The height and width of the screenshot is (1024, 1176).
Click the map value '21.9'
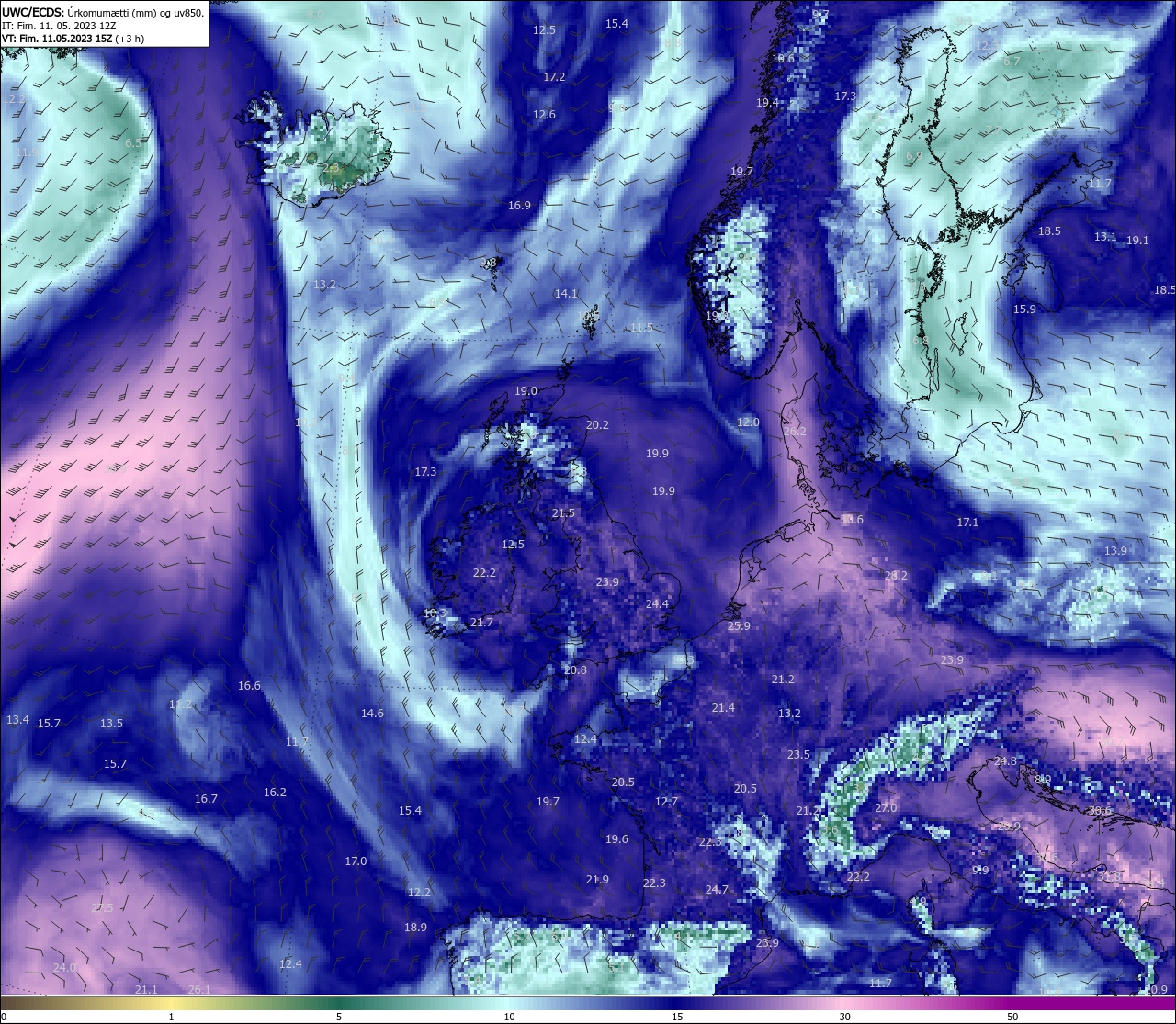tap(597, 880)
